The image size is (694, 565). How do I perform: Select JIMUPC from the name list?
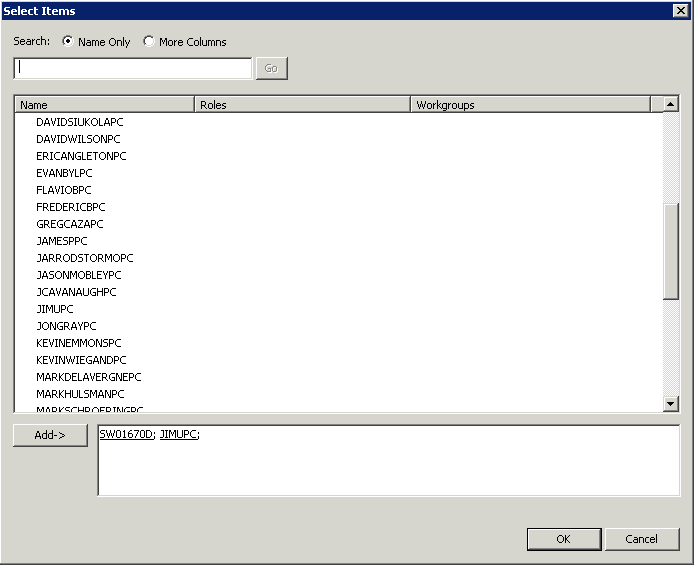pyautogui.click(x=55, y=309)
